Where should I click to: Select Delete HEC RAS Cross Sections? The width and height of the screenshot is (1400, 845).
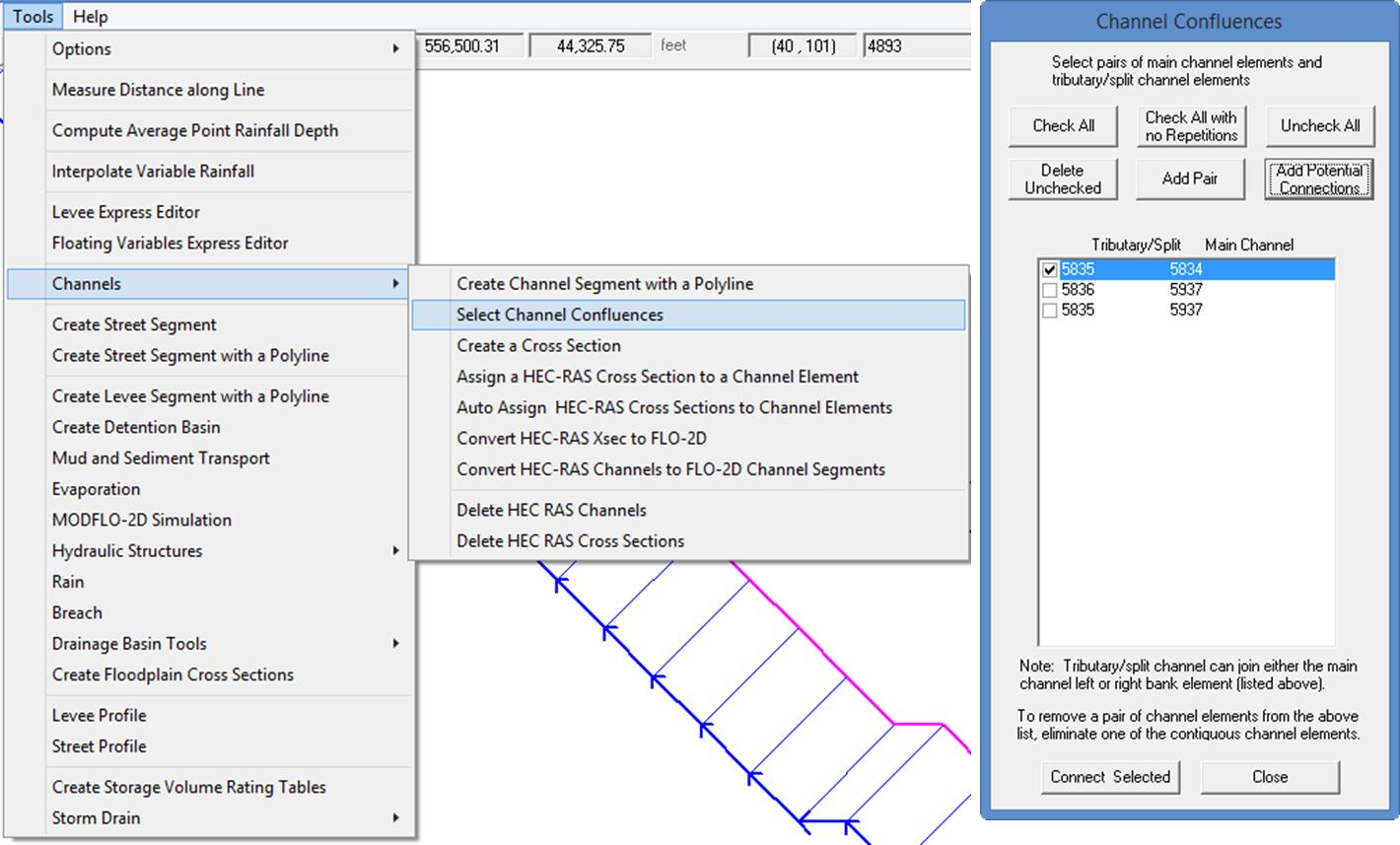coord(570,541)
